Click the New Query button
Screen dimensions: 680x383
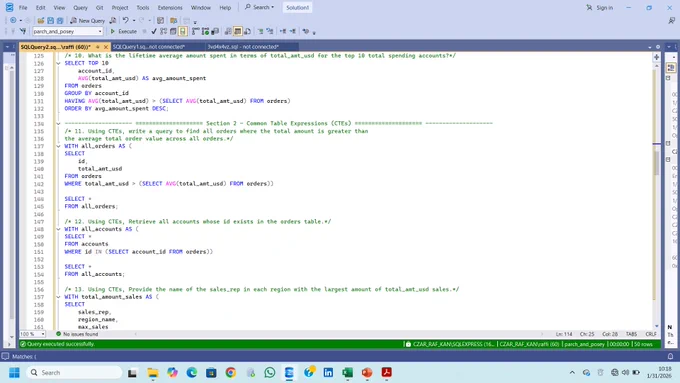(87, 20)
